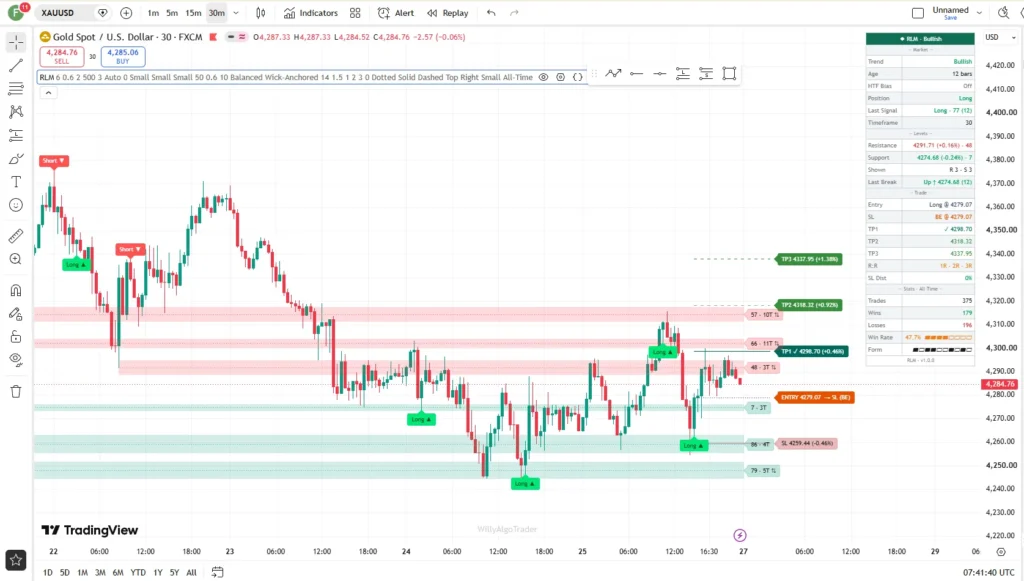
Task: Choose the rectangle tool in floating toolbar
Action: point(729,74)
